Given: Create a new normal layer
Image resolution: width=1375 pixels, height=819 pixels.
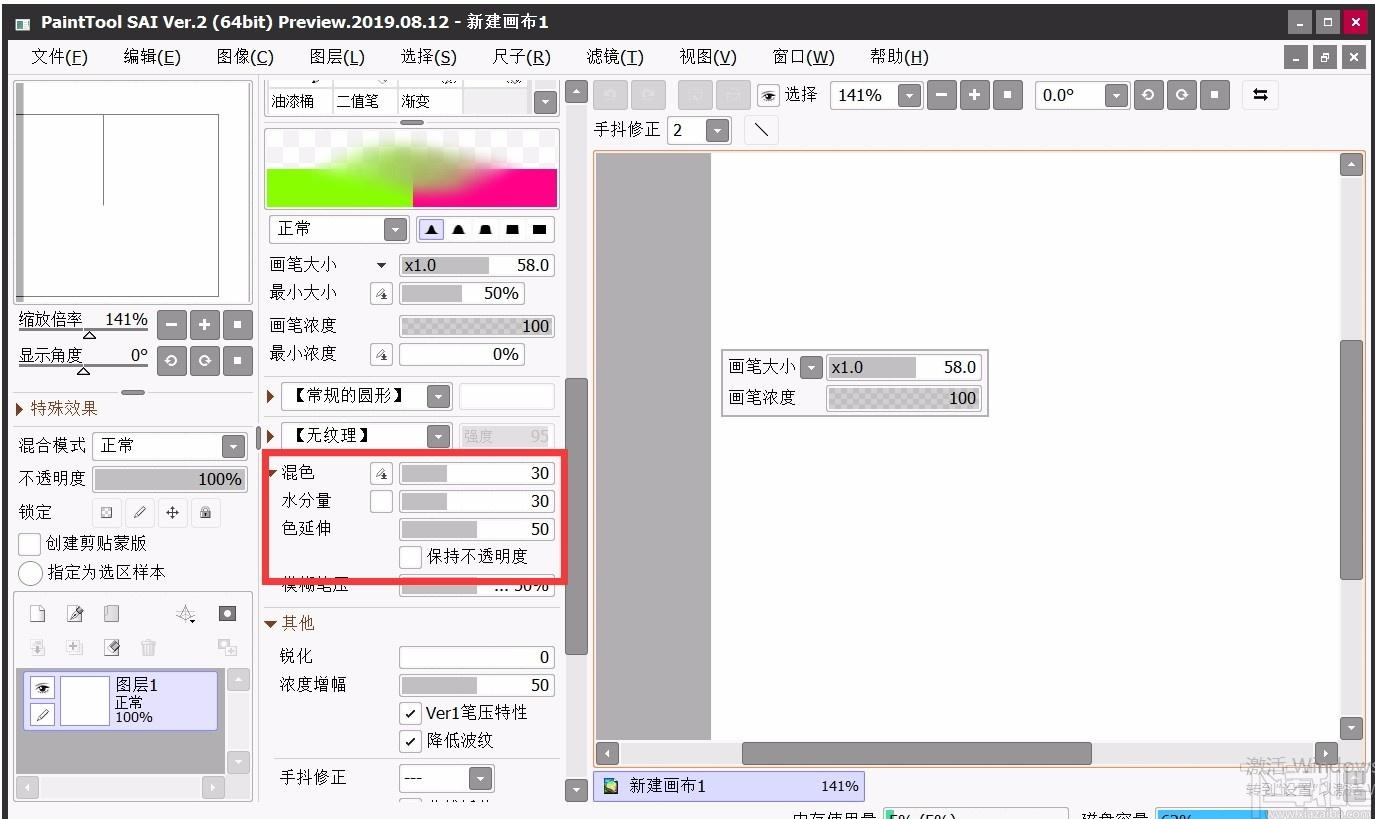Looking at the screenshot, I should (x=38, y=613).
